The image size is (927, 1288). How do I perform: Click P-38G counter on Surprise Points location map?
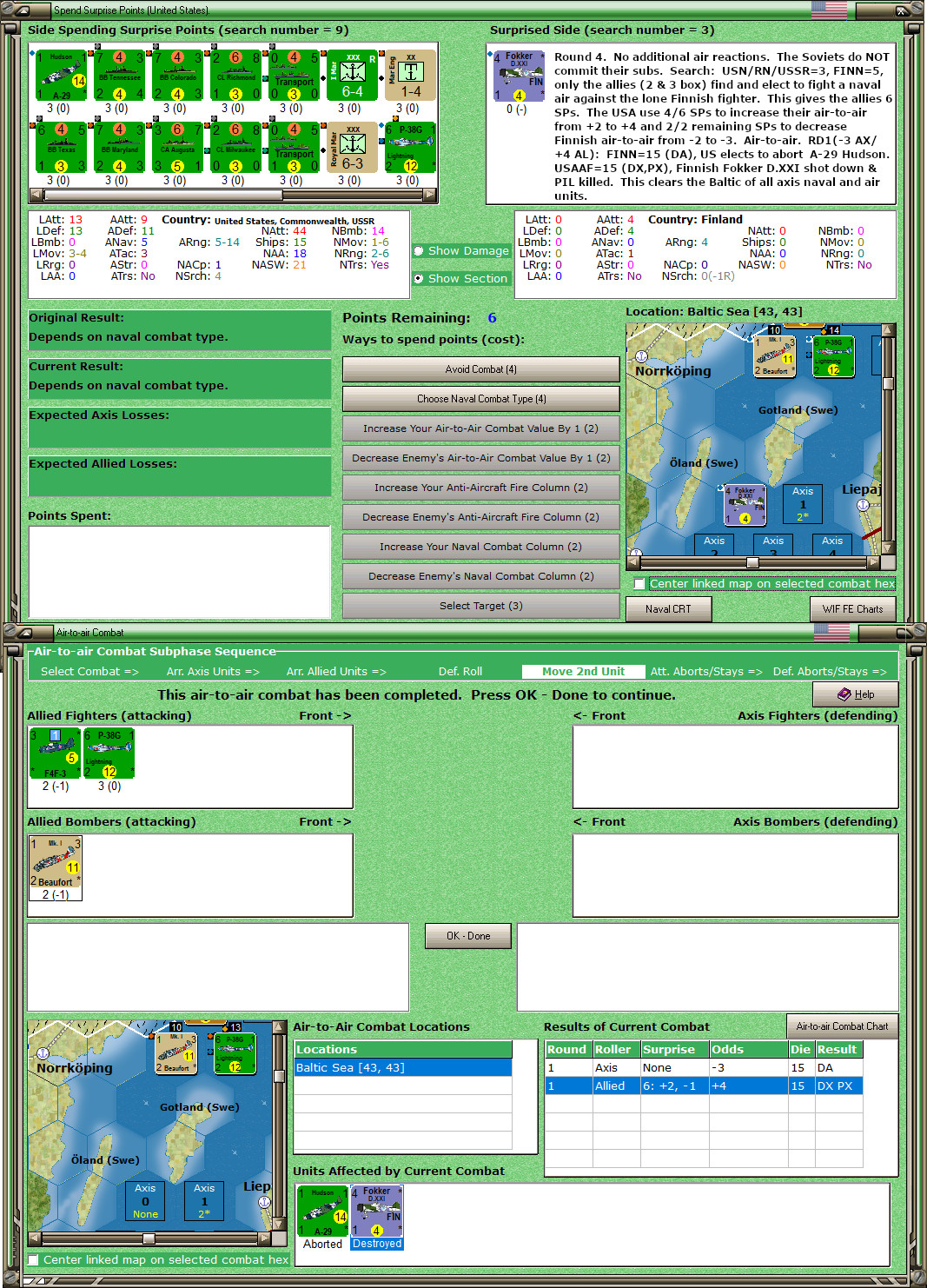pos(833,356)
